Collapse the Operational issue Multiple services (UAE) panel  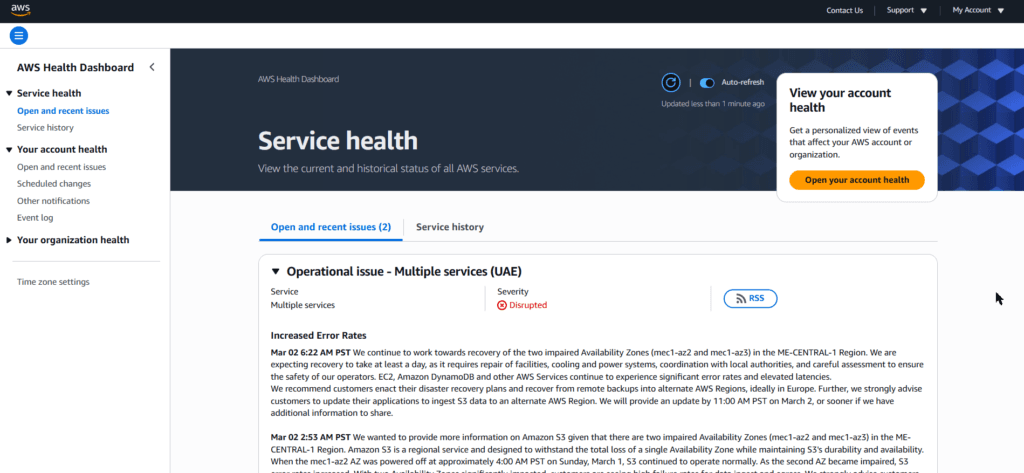[276, 271]
